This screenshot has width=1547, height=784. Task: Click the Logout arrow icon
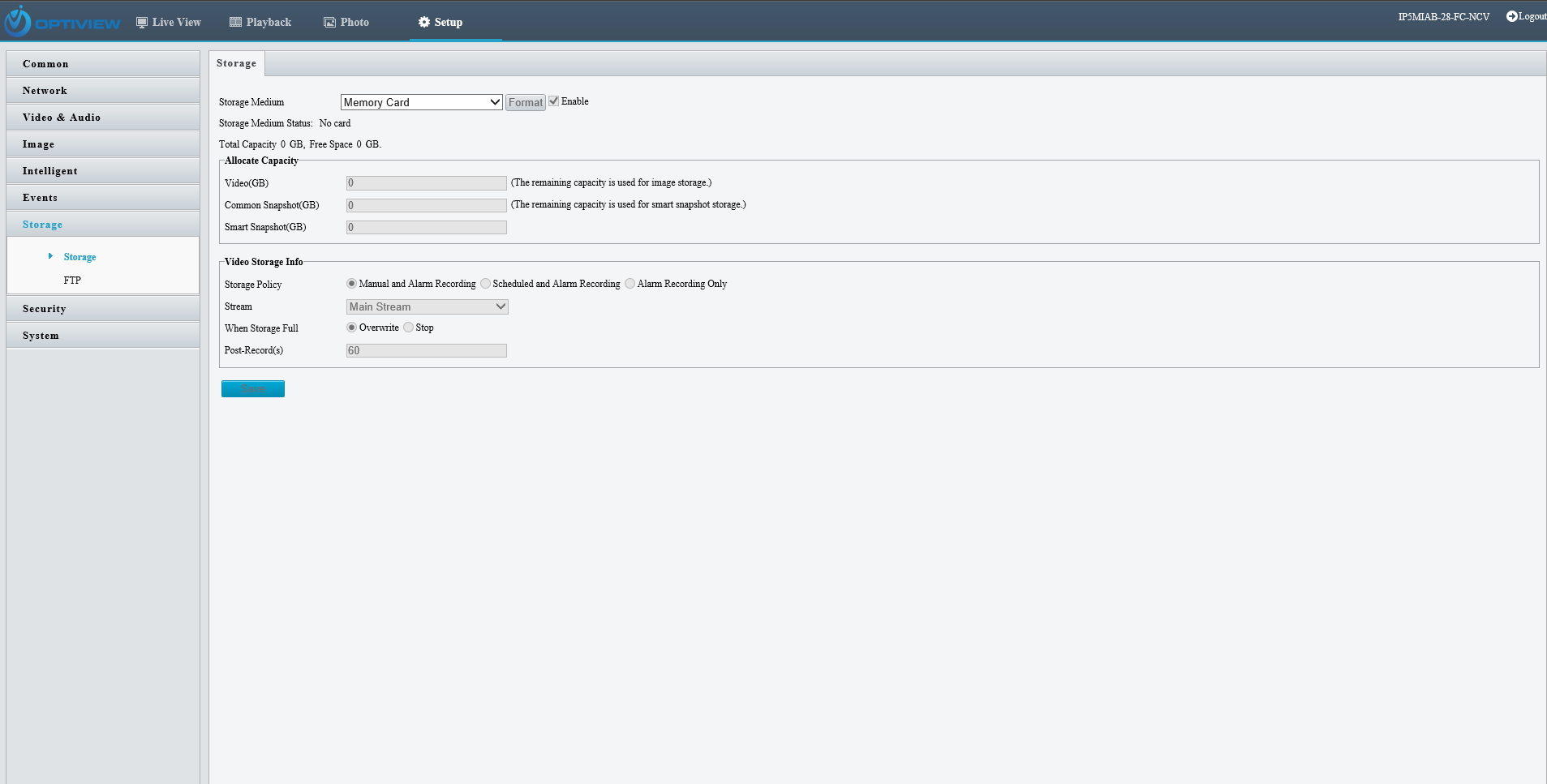click(x=1511, y=16)
